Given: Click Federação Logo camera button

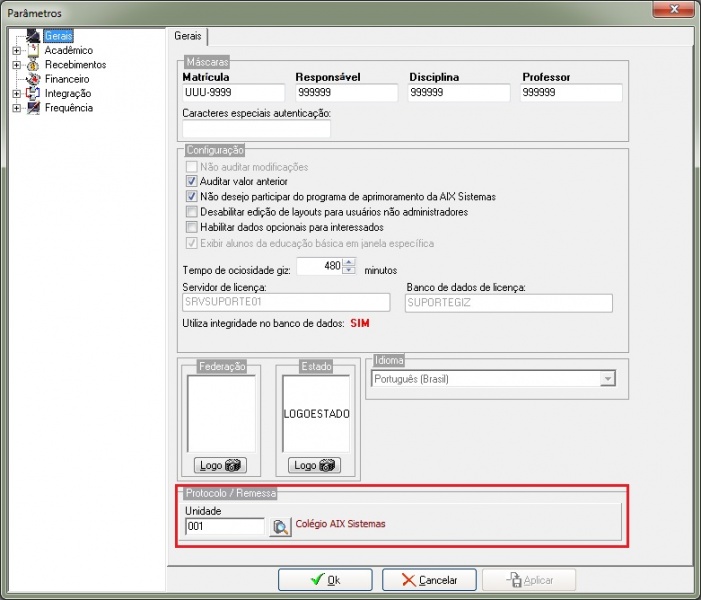Looking at the screenshot, I should click(x=220, y=465).
